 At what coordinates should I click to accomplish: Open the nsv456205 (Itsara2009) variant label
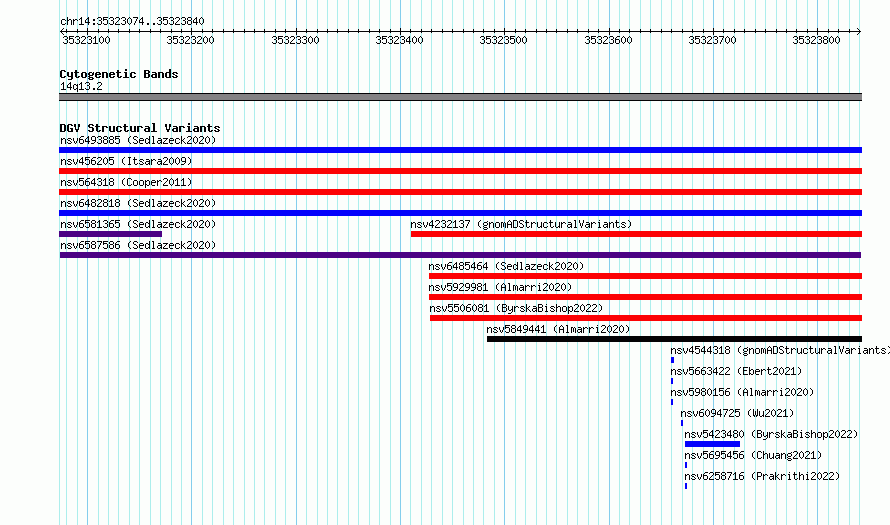126,161
